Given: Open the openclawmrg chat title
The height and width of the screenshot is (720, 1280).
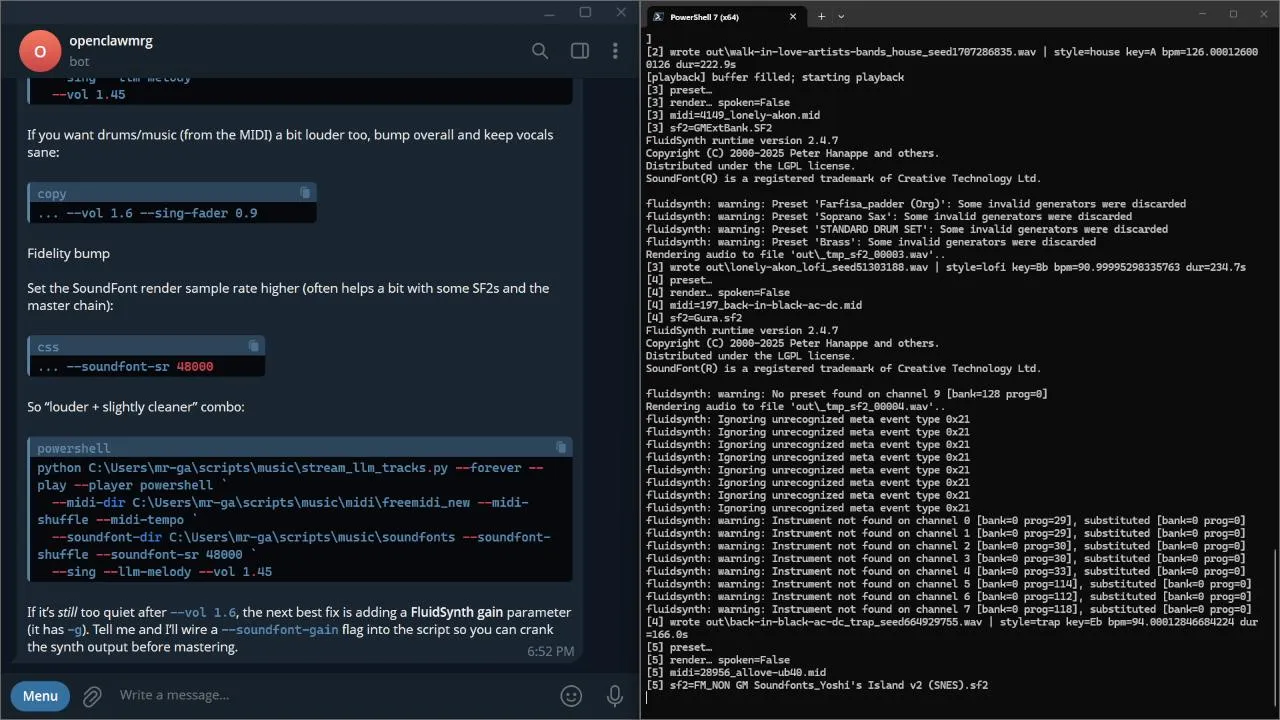Looking at the screenshot, I should tap(111, 41).
